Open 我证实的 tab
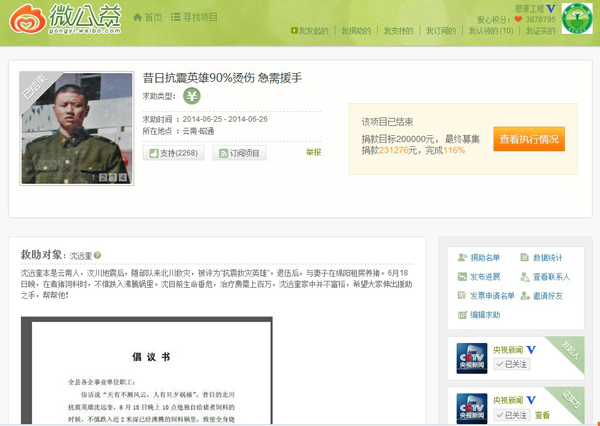The width and height of the screenshot is (600, 426). pos(540,31)
